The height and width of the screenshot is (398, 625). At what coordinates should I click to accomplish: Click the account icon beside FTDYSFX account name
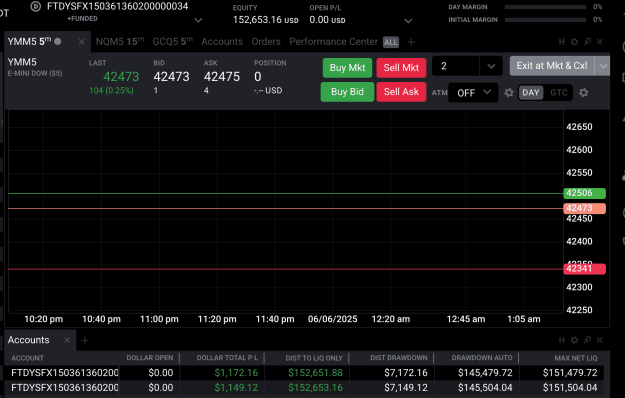pos(36,6)
